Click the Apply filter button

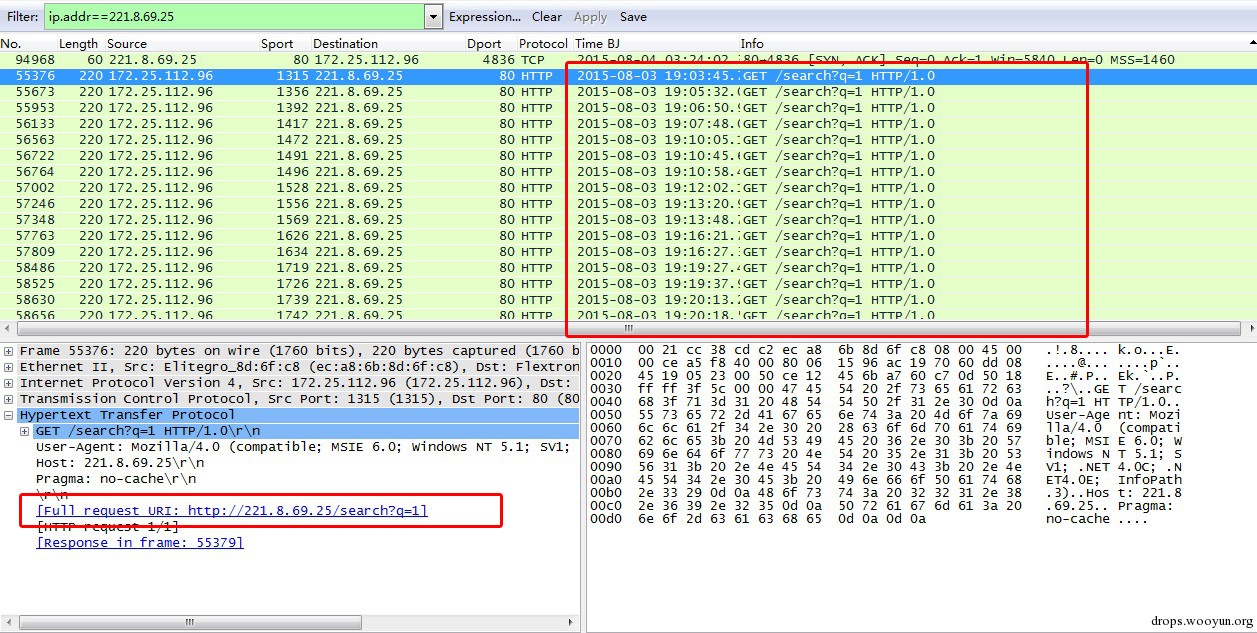pos(590,17)
